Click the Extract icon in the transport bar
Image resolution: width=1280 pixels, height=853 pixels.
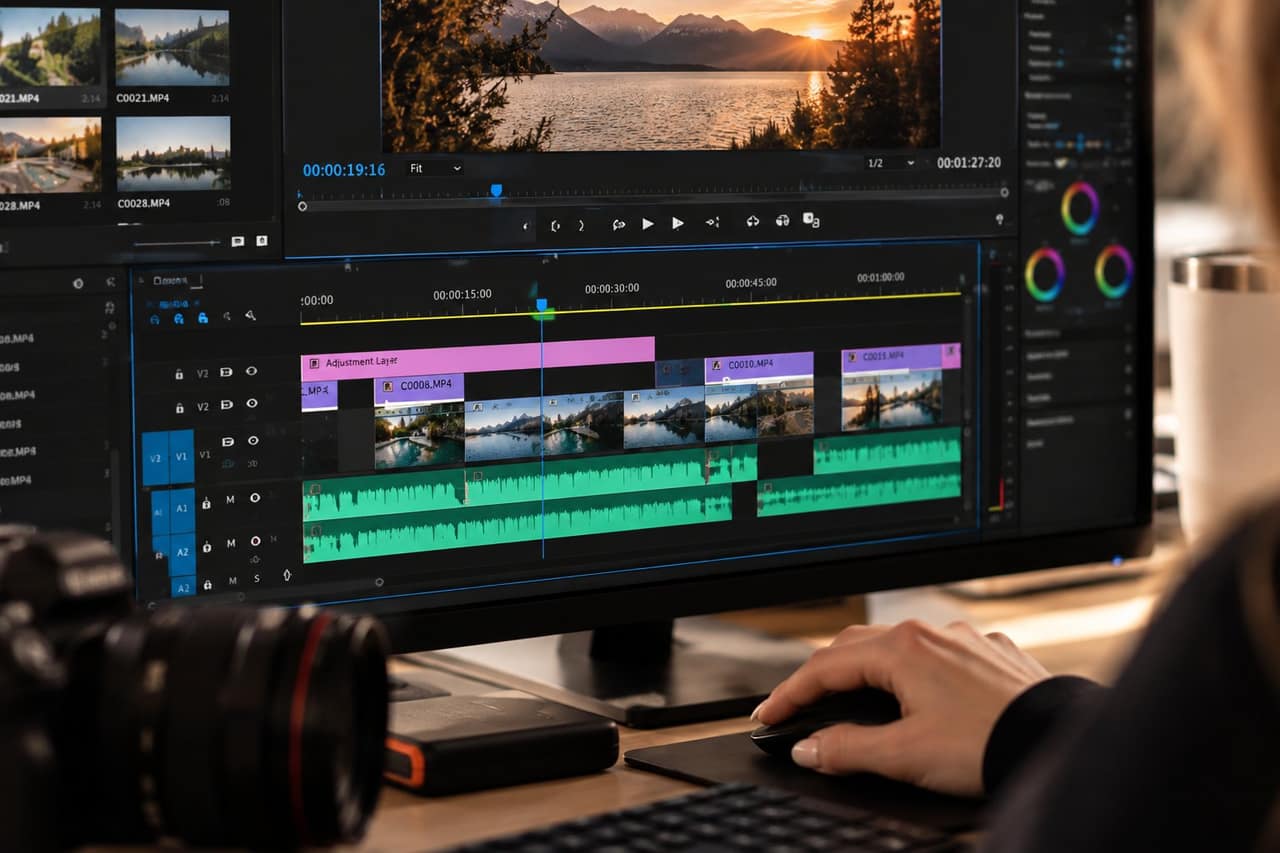coord(783,221)
